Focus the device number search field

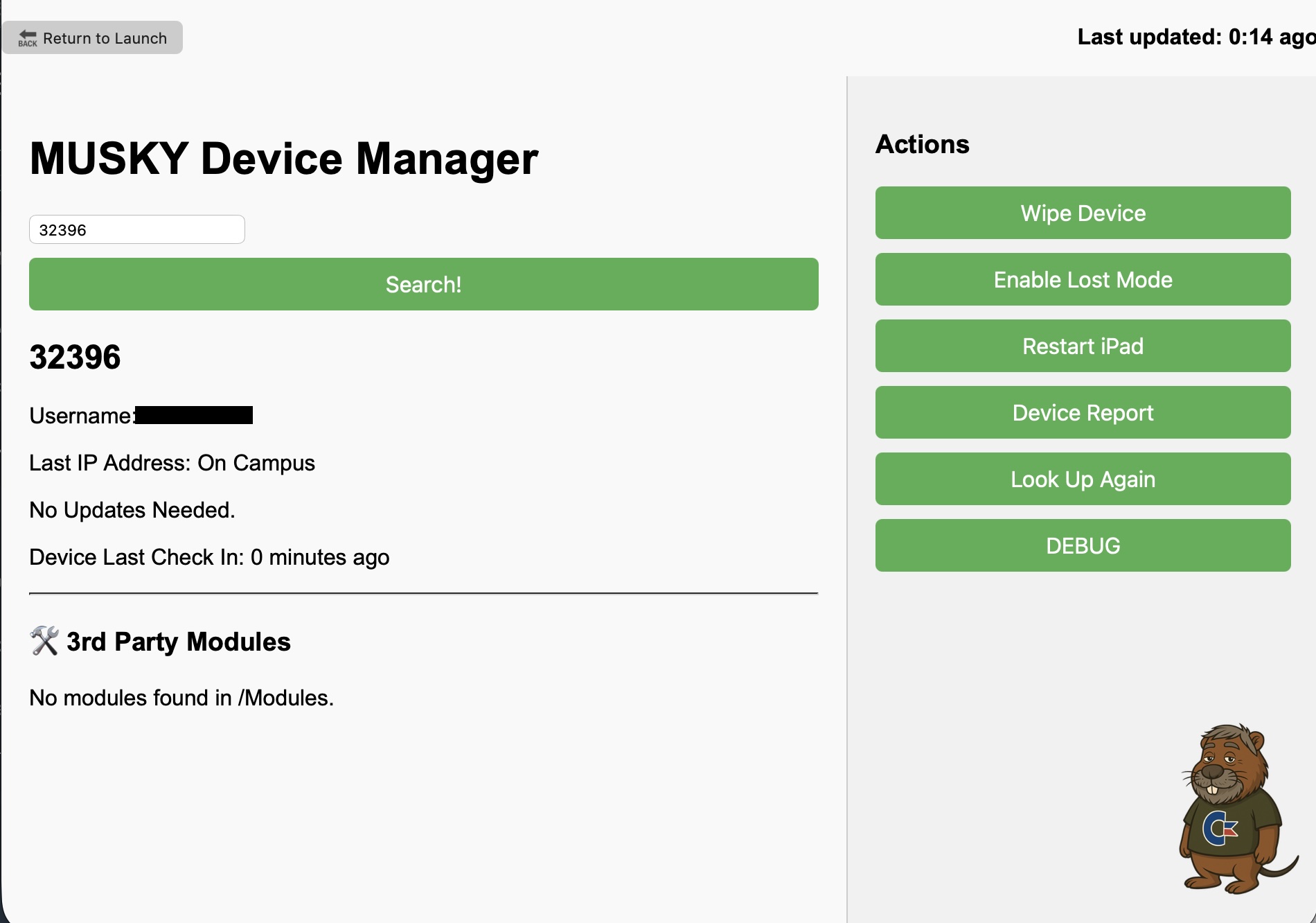(136, 229)
